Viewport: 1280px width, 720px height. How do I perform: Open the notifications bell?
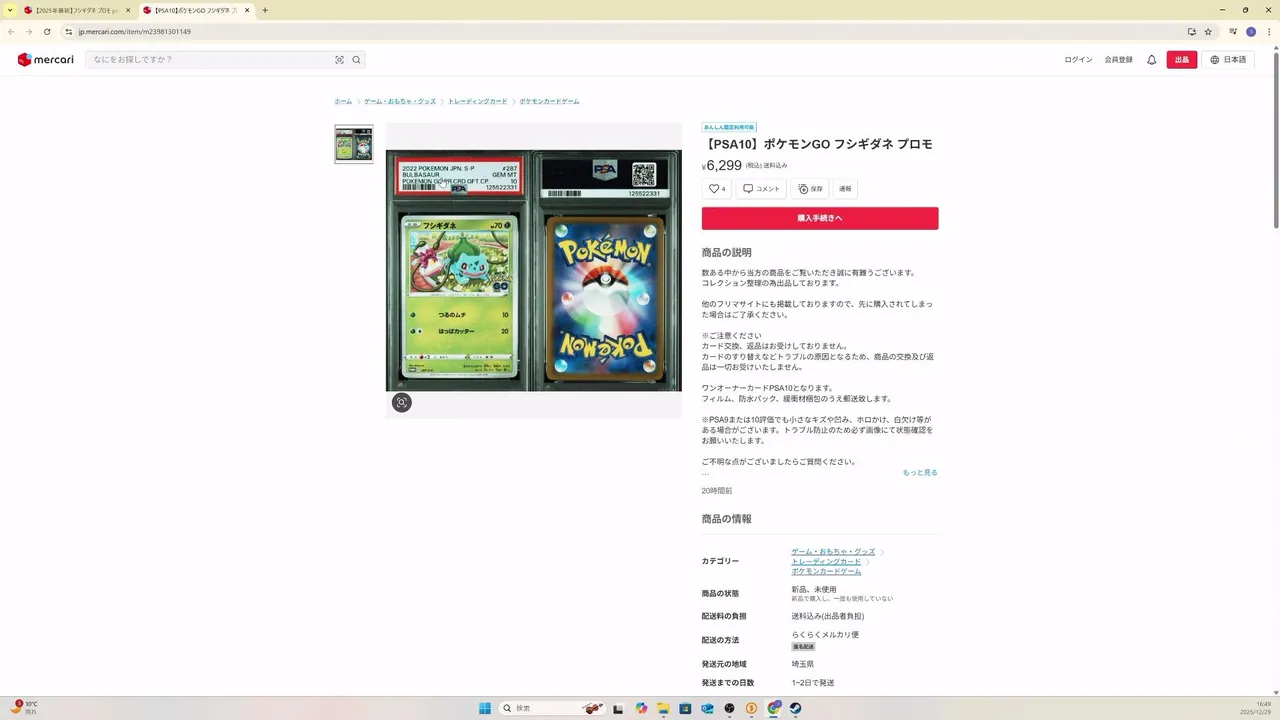(1151, 60)
